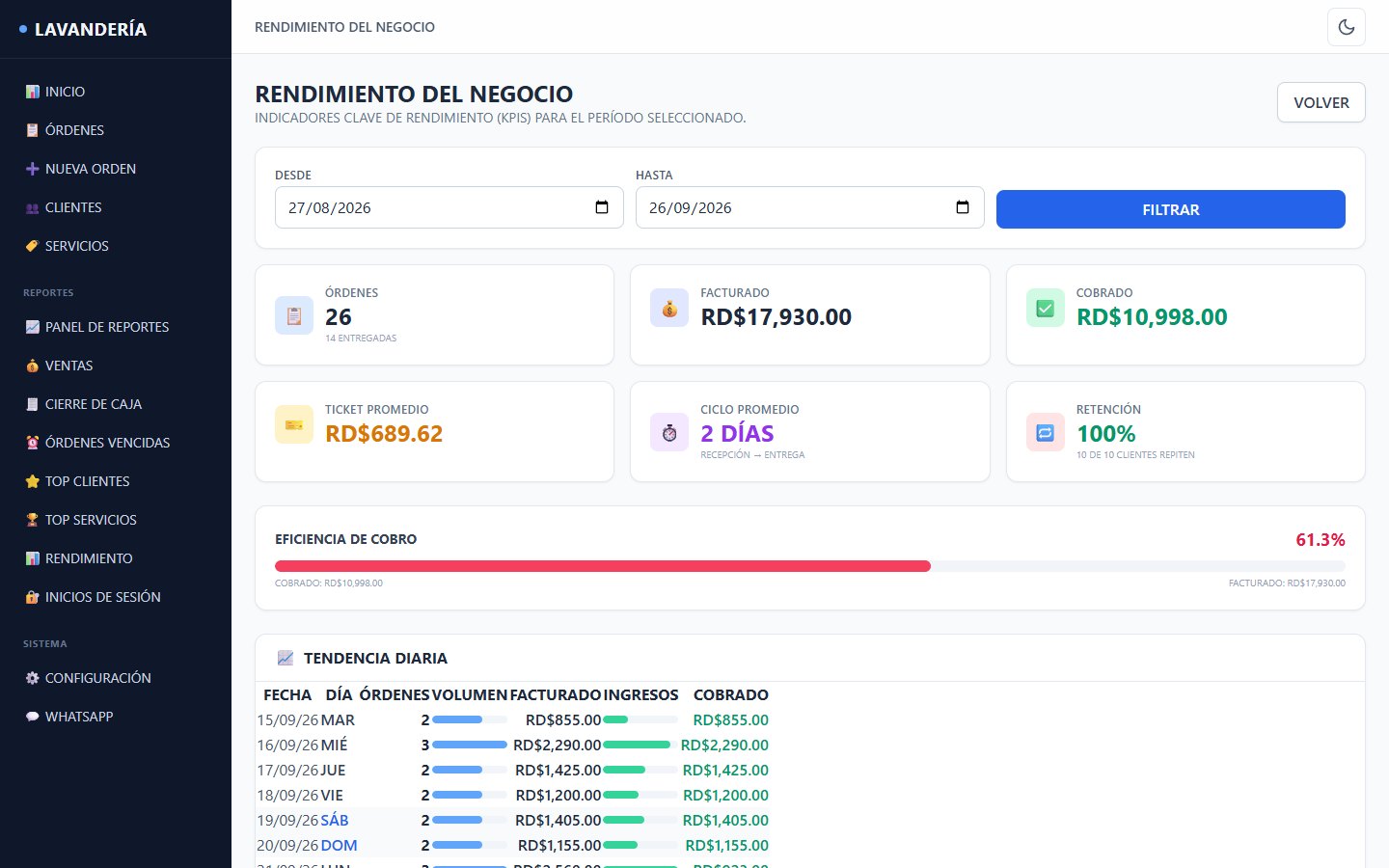
Task: Click the Órdenes Vencidas alarm clock icon
Action: tap(33, 443)
